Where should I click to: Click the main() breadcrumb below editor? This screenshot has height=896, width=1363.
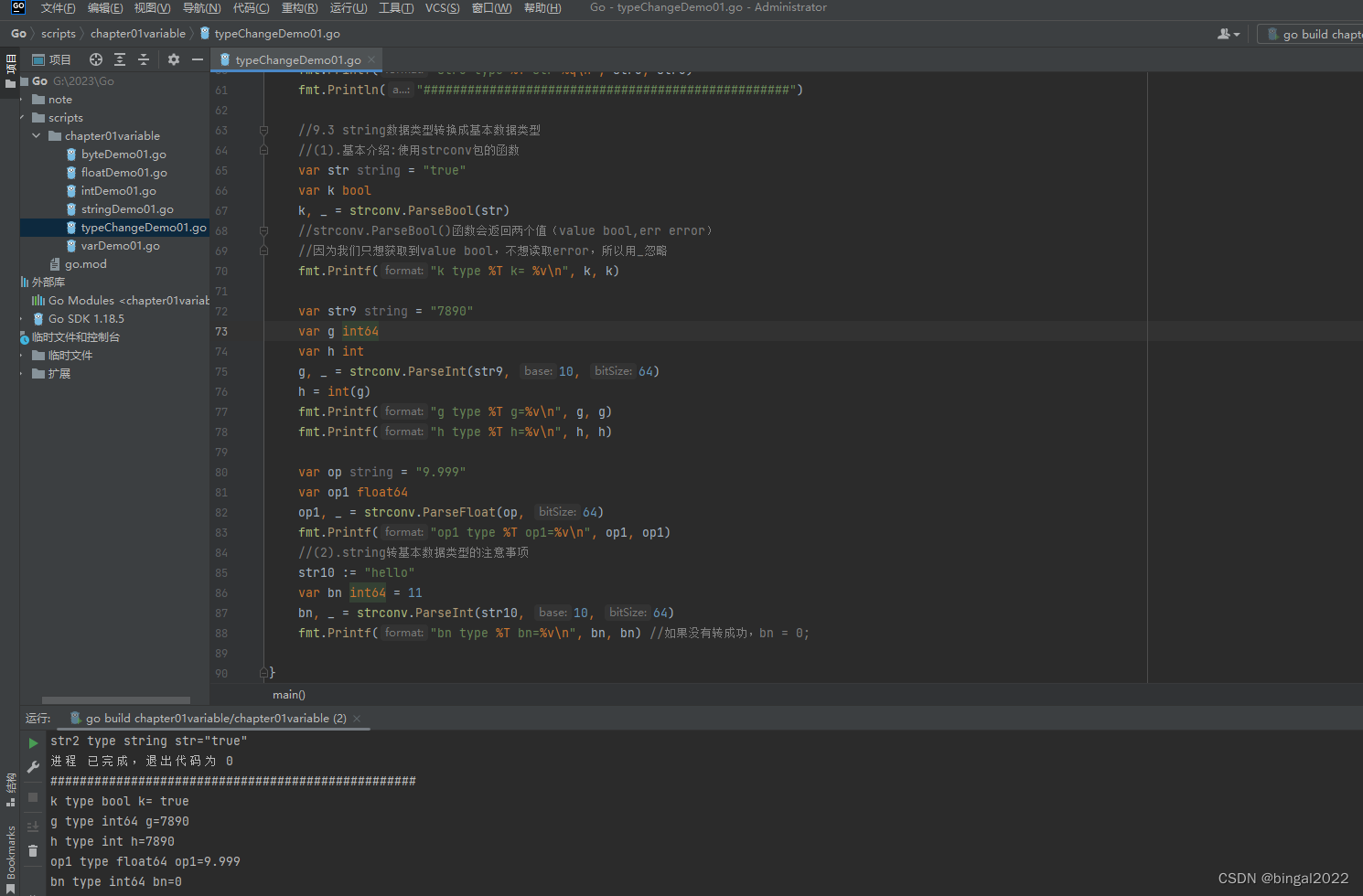coord(289,695)
